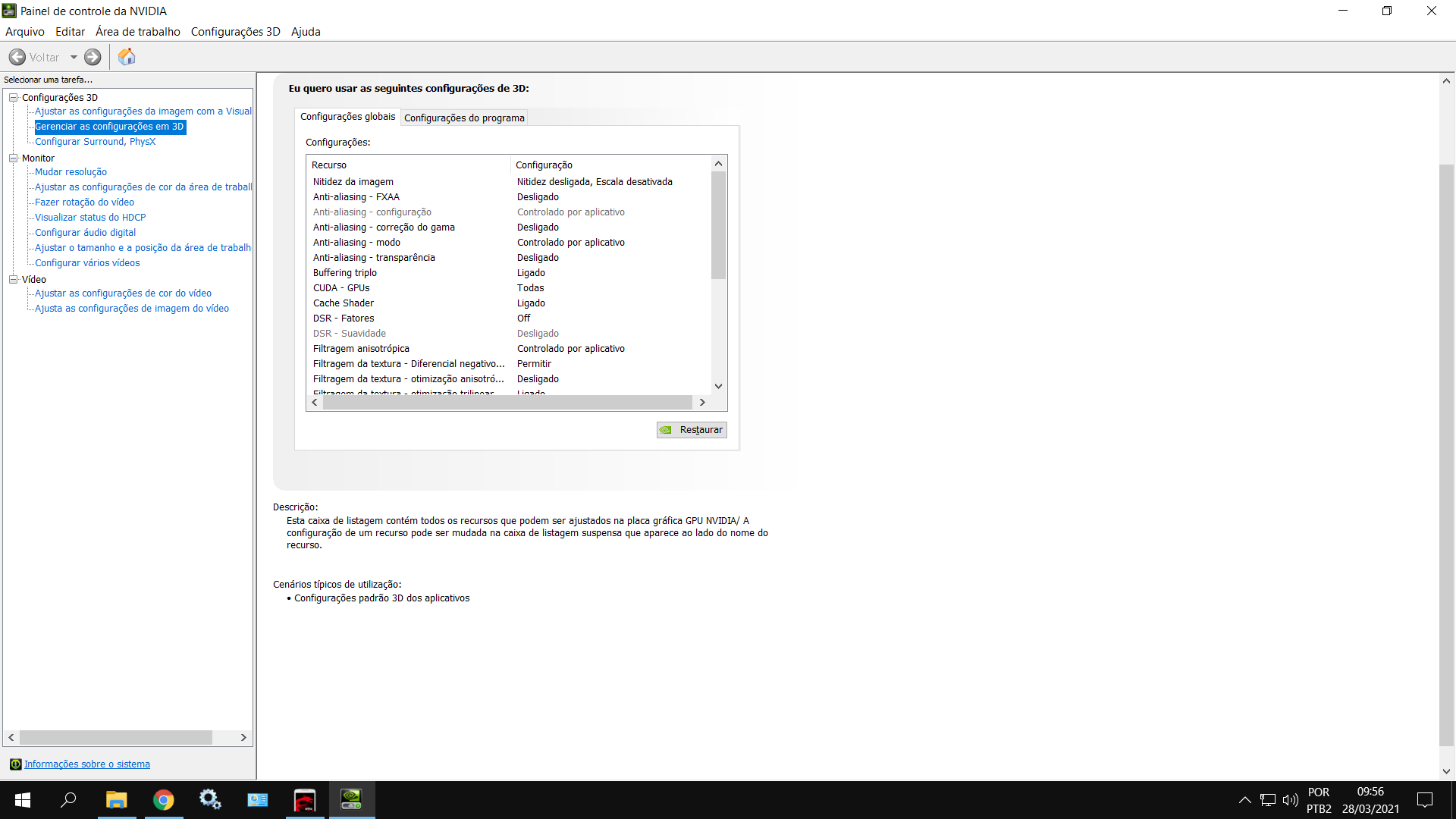The image size is (1456, 819).
Task: Open Fazer rotação do vídeo
Action: coord(84,202)
